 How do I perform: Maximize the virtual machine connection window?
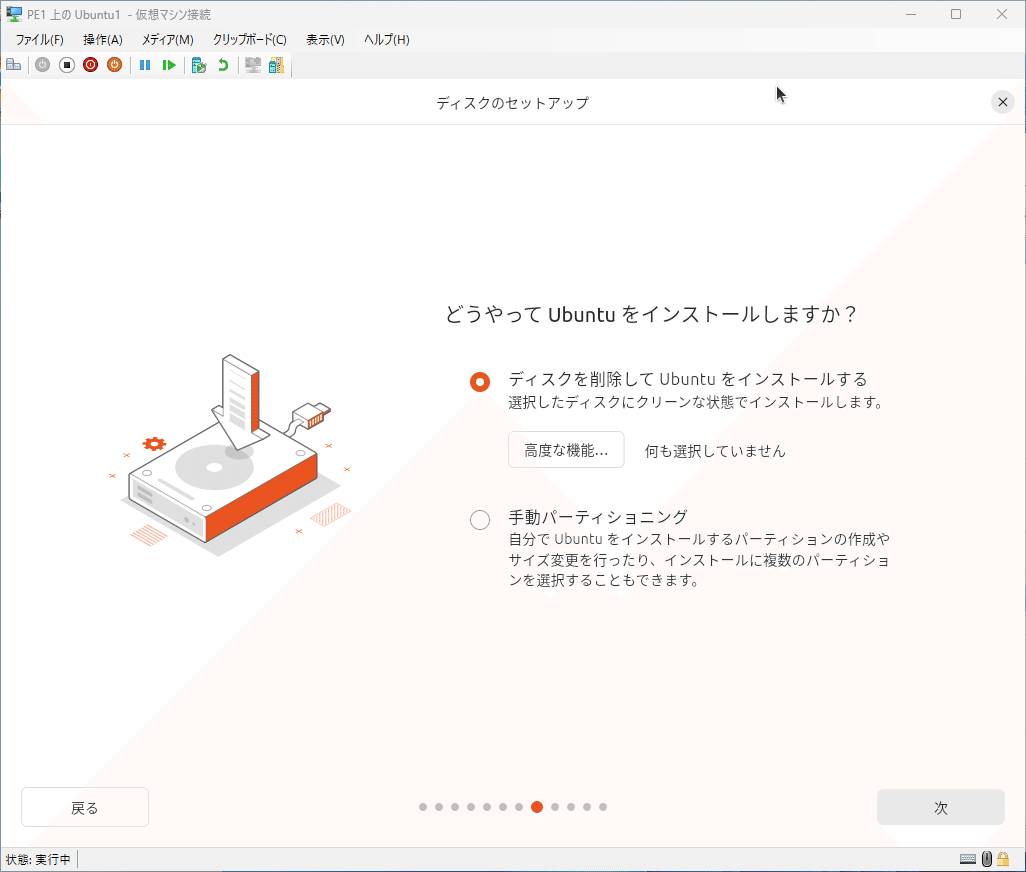click(956, 14)
